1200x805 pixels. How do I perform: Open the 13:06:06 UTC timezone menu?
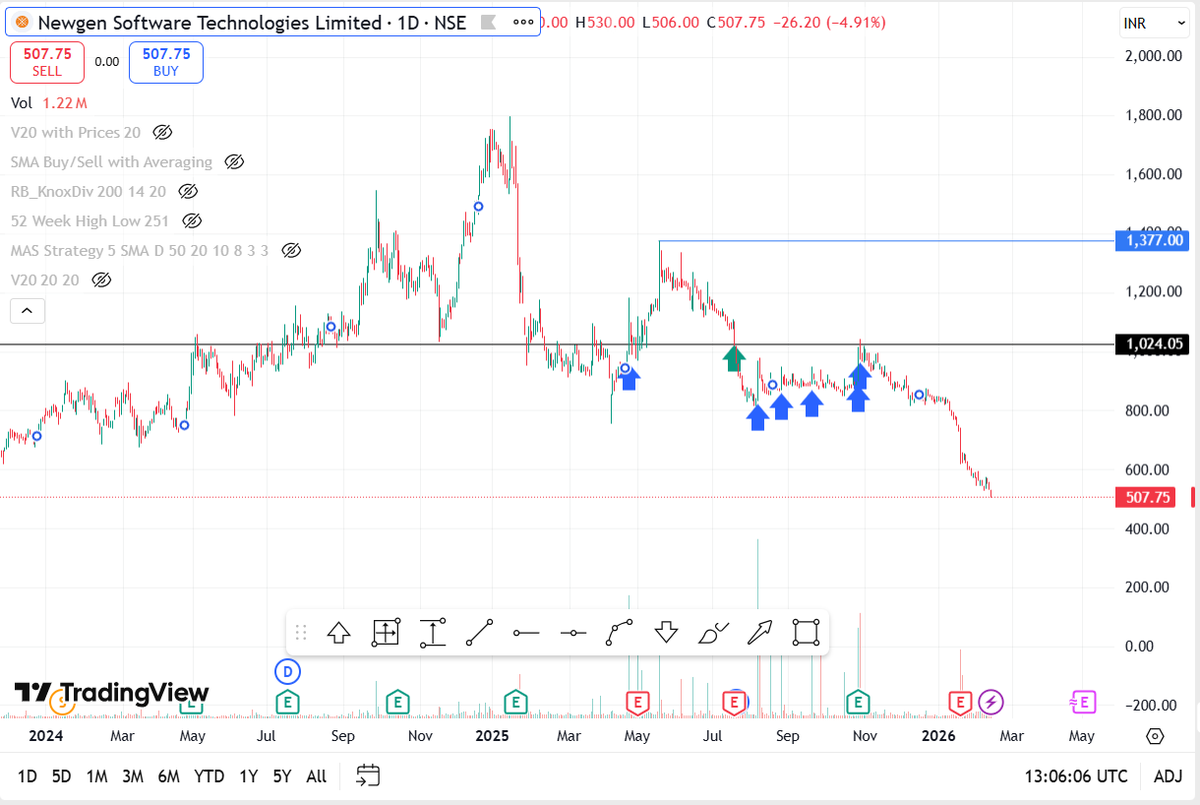click(1076, 776)
